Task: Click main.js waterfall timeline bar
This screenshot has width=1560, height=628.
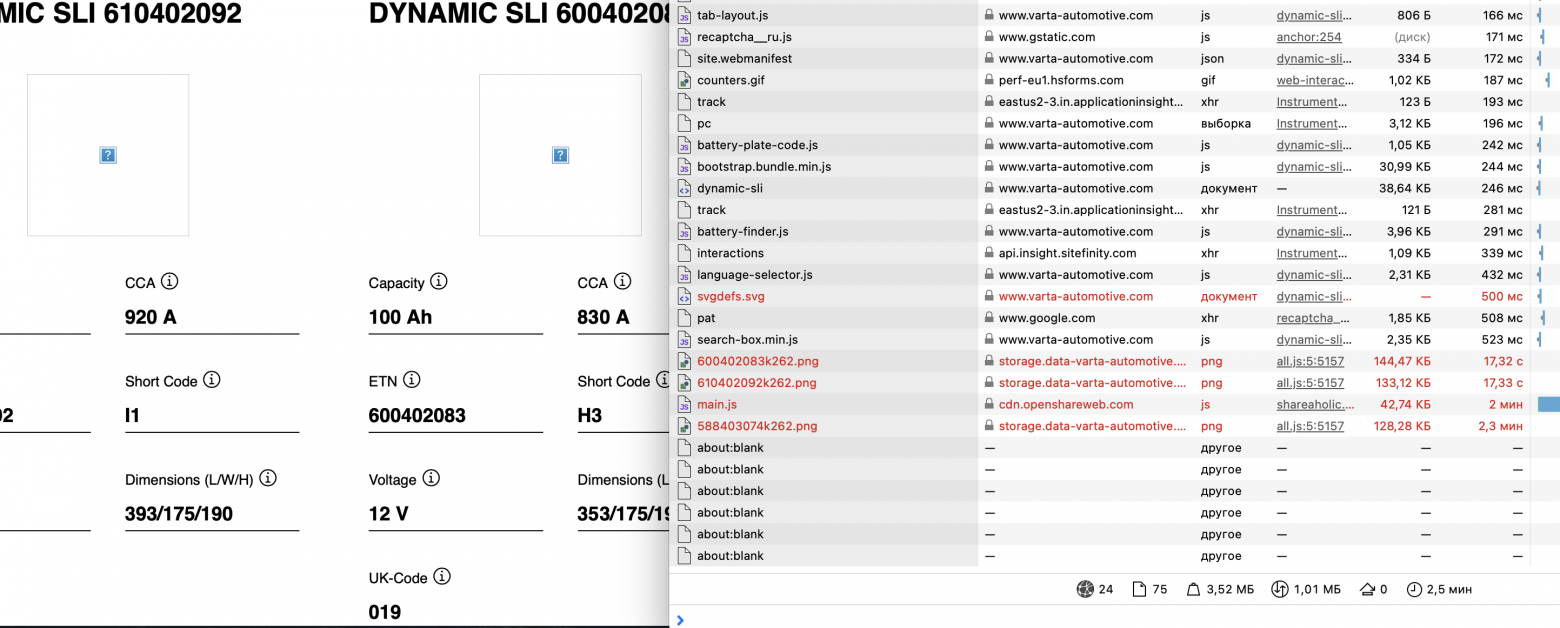Action: (1548, 404)
